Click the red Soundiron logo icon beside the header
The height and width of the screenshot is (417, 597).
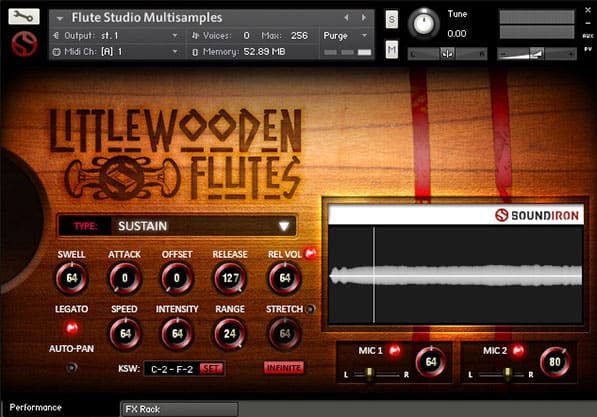(x=24, y=44)
